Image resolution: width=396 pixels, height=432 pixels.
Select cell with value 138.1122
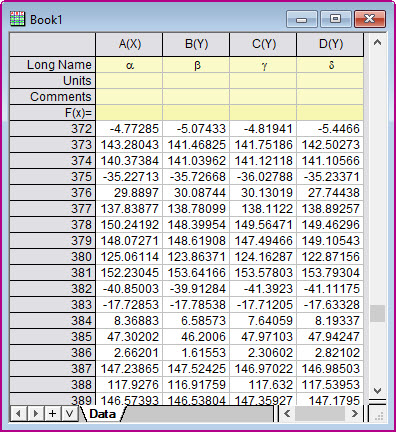click(x=263, y=209)
